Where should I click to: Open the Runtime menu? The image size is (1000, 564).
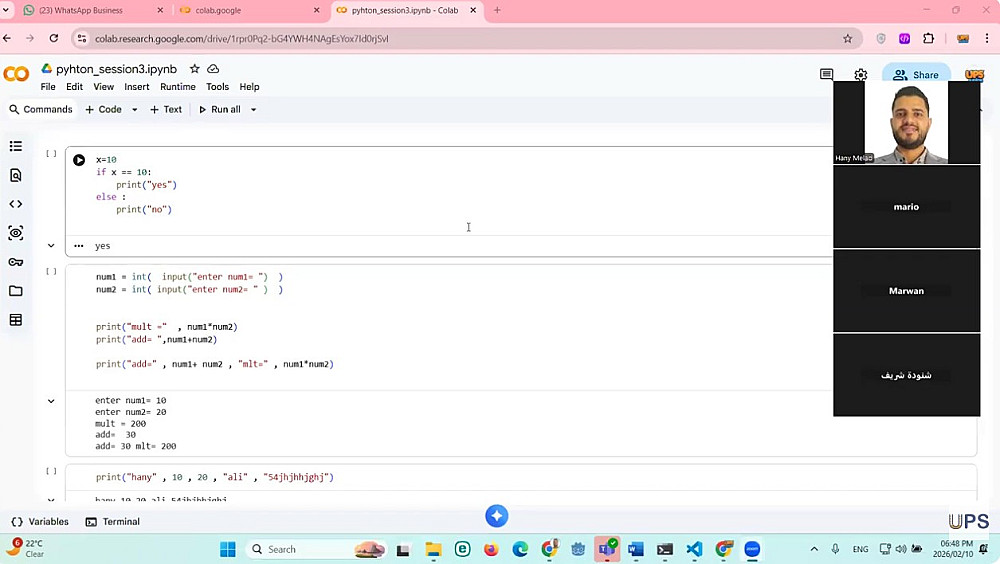coord(178,87)
